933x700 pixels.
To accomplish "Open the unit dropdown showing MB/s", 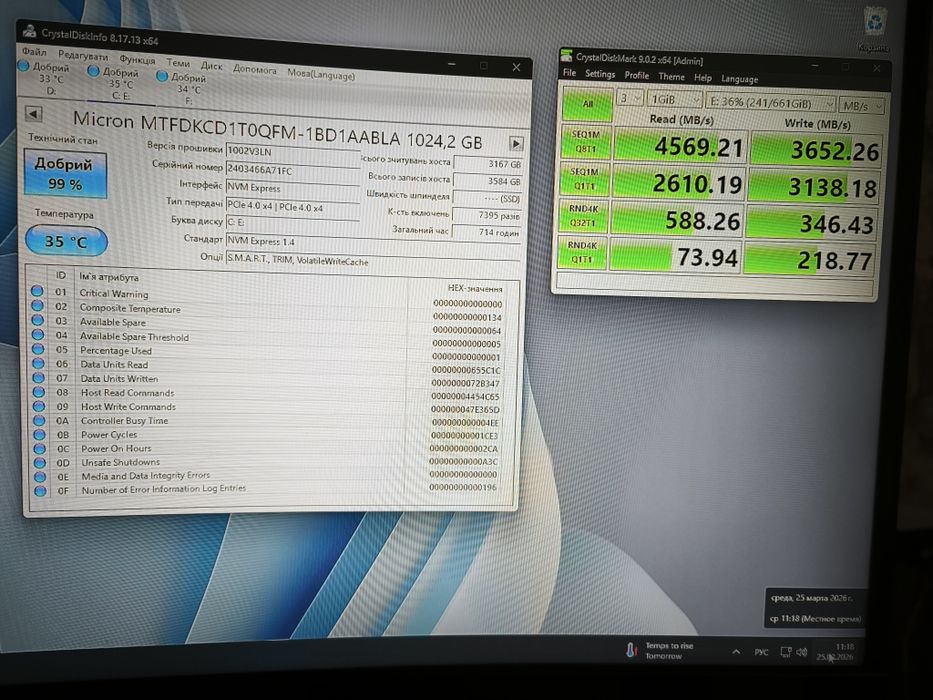I will tap(862, 106).
